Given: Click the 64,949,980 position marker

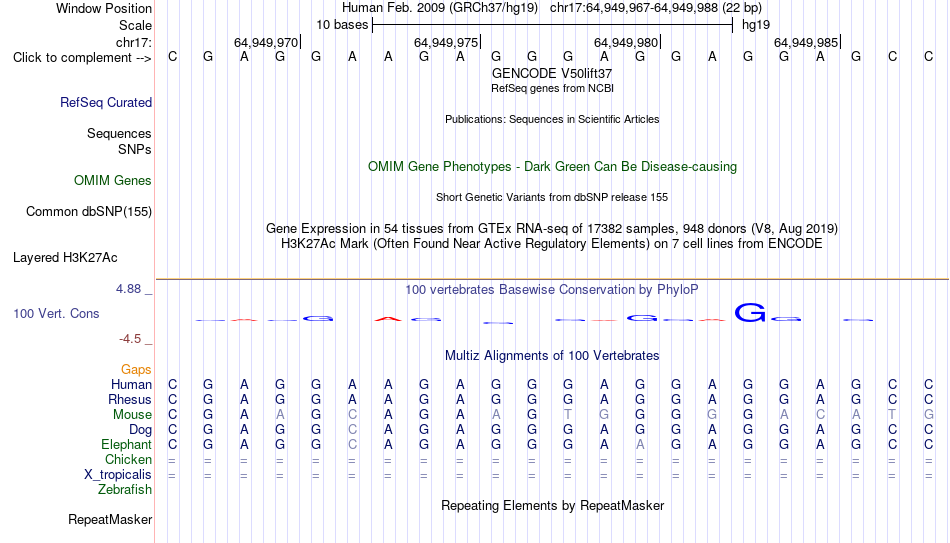Looking at the screenshot, I should coord(627,42).
